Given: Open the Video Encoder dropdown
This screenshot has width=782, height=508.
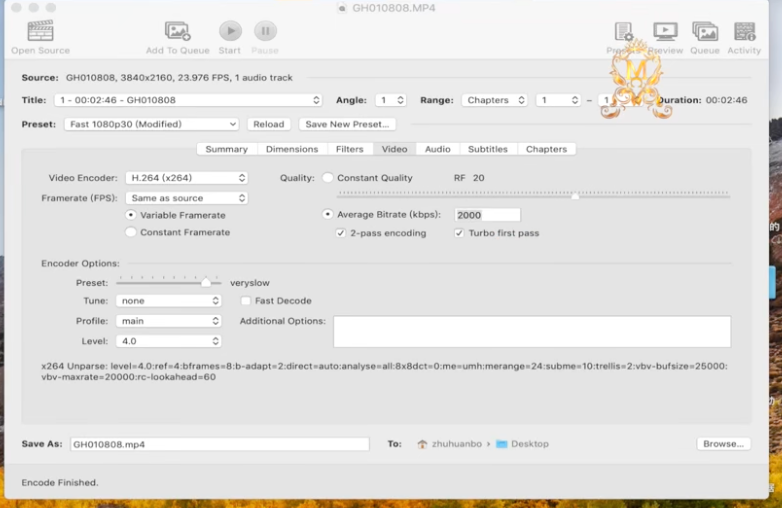Looking at the screenshot, I should point(187,177).
